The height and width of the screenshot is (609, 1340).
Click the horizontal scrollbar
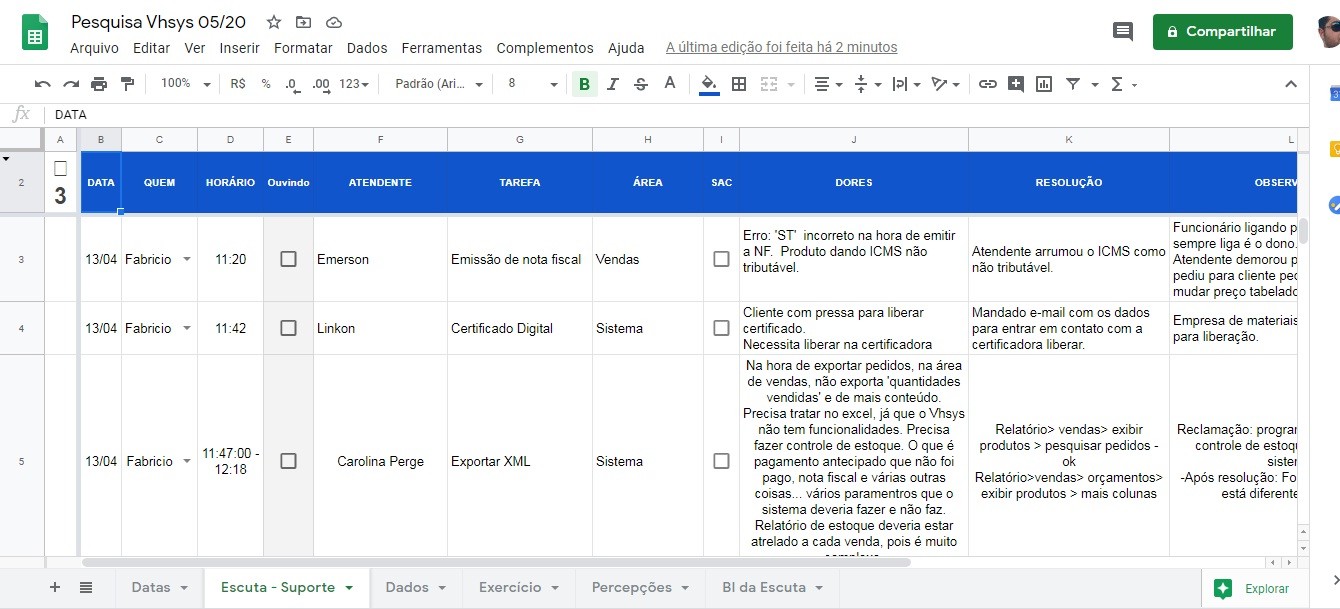[x=496, y=563]
